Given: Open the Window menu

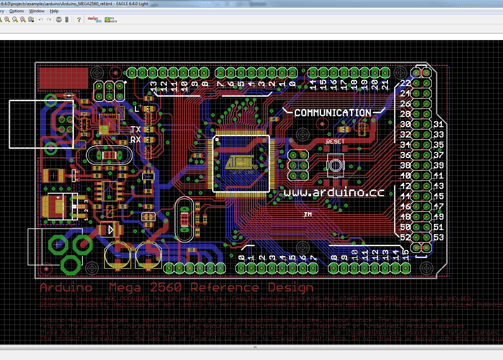Looking at the screenshot, I should click(x=37, y=11).
